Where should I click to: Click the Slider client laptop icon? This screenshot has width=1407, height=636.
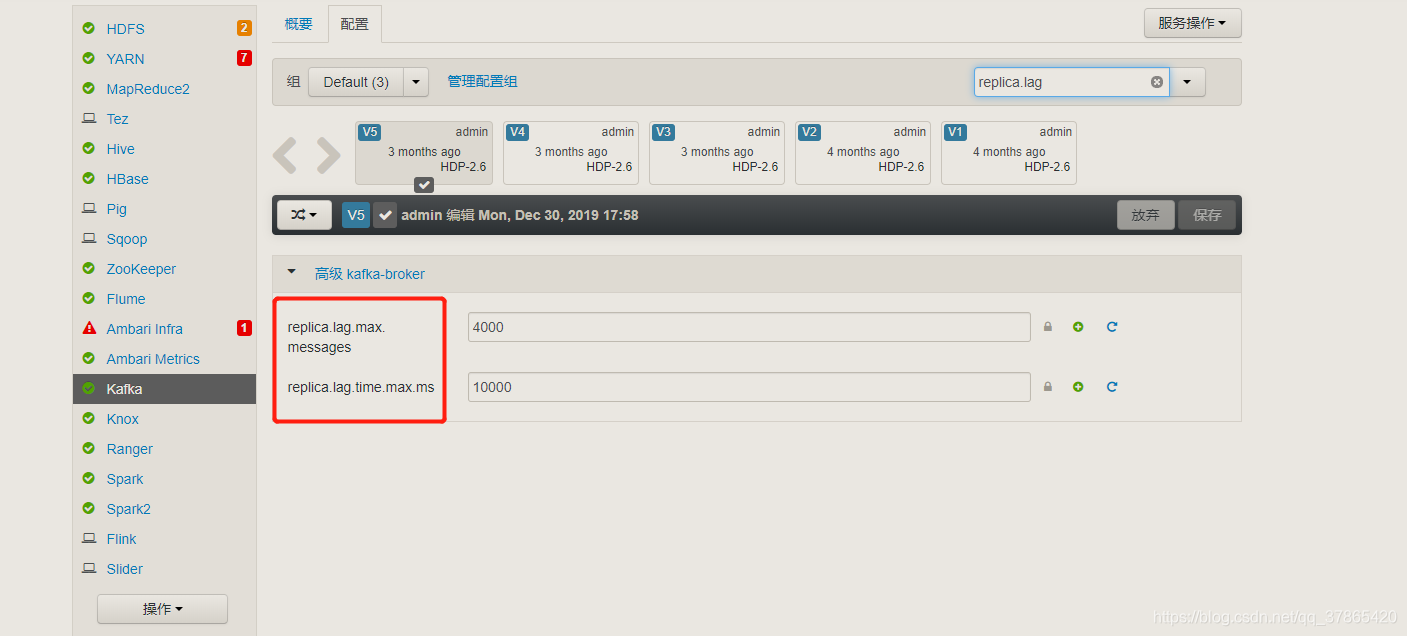[89, 569]
